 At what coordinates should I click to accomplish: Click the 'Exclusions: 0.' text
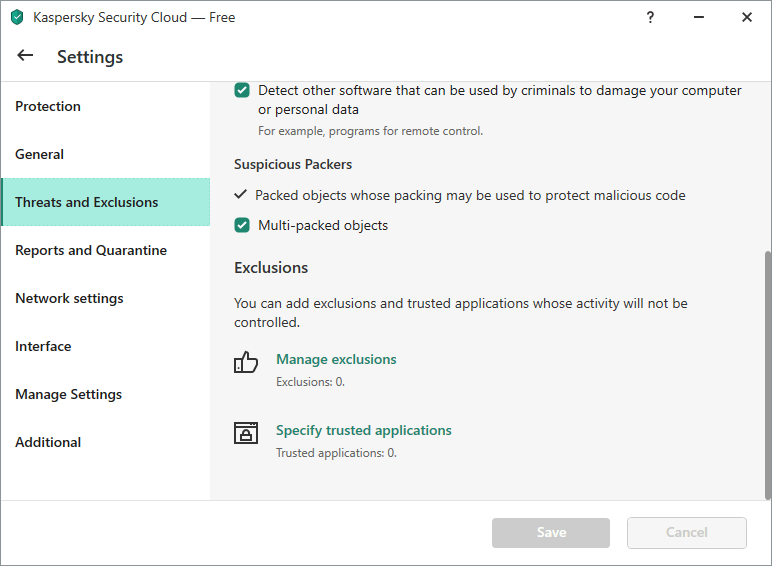click(311, 382)
